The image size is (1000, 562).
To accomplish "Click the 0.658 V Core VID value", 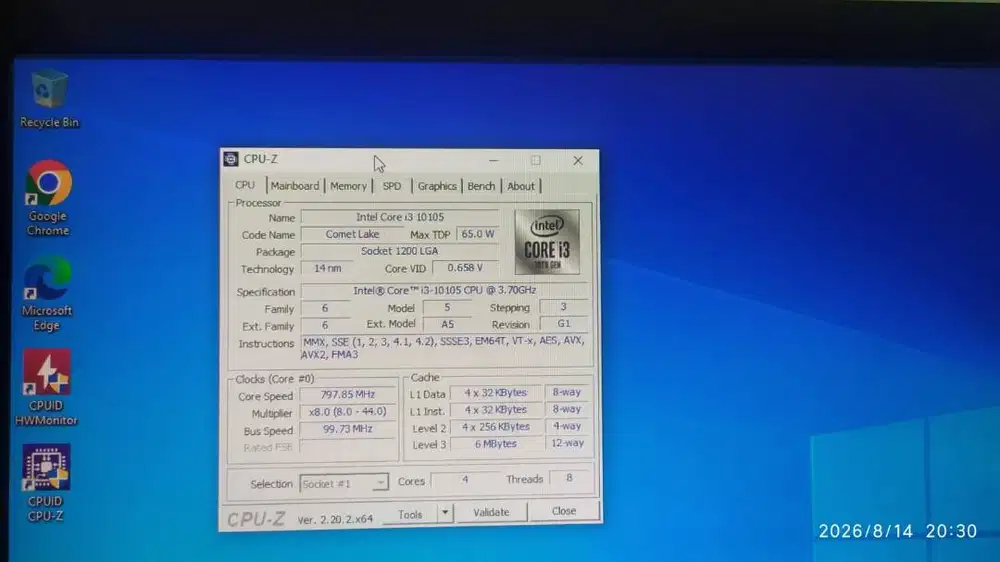I will pyautogui.click(x=465, y=268).
